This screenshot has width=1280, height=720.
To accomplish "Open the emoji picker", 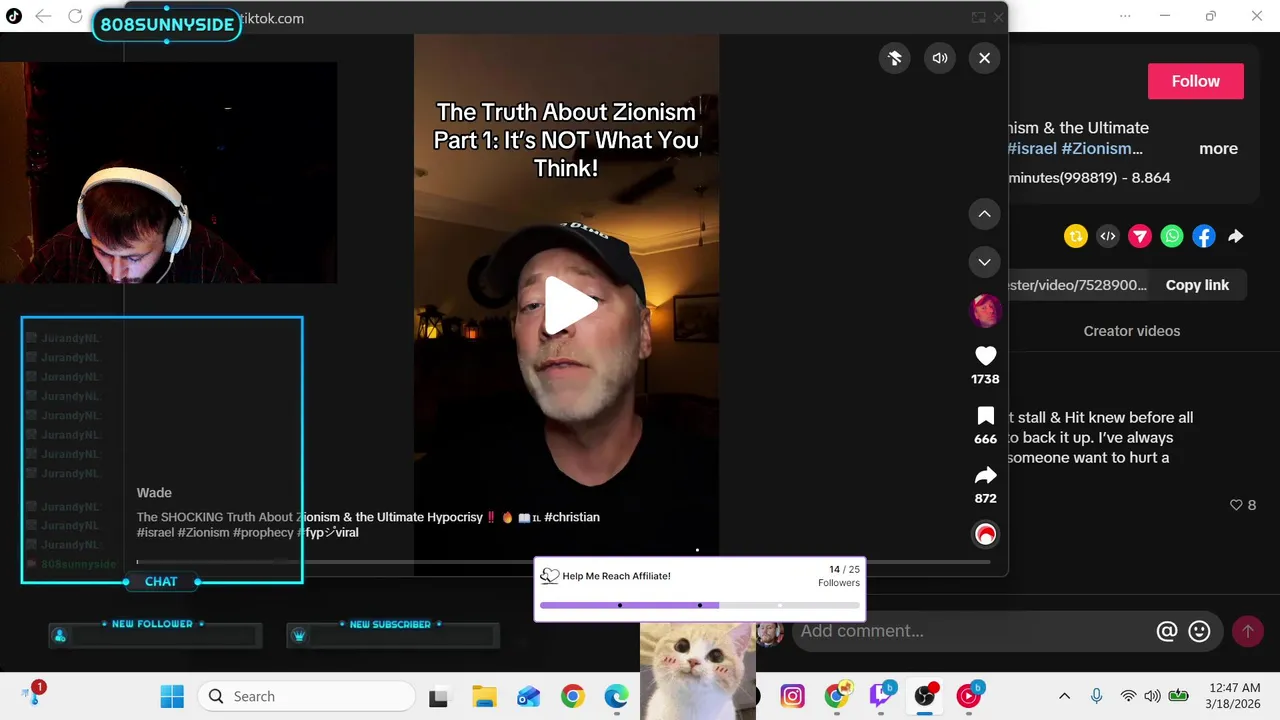I will click(x=1199, y=631).
